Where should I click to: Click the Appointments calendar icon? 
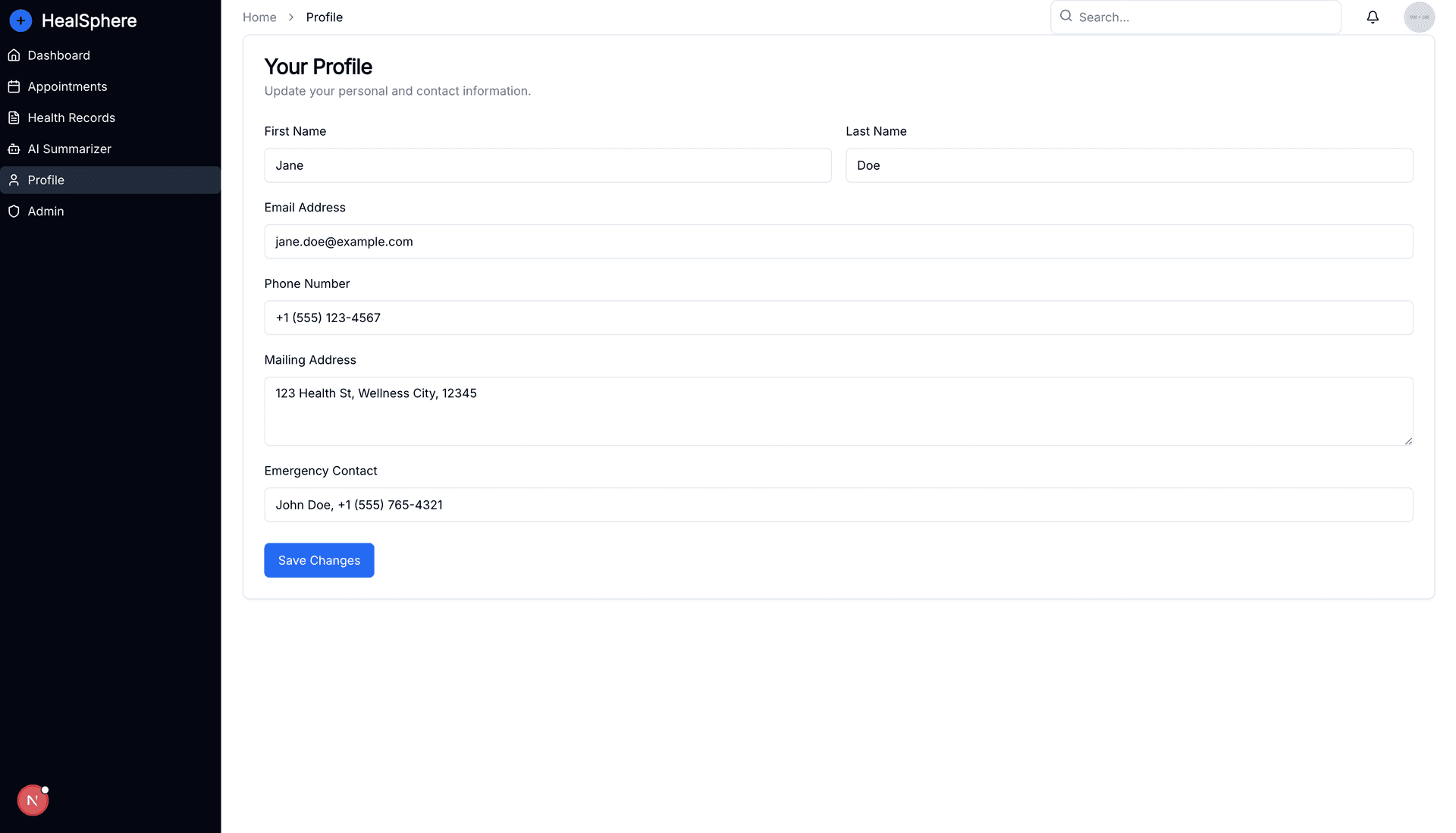pyautogui.click(x=14, y=86)
